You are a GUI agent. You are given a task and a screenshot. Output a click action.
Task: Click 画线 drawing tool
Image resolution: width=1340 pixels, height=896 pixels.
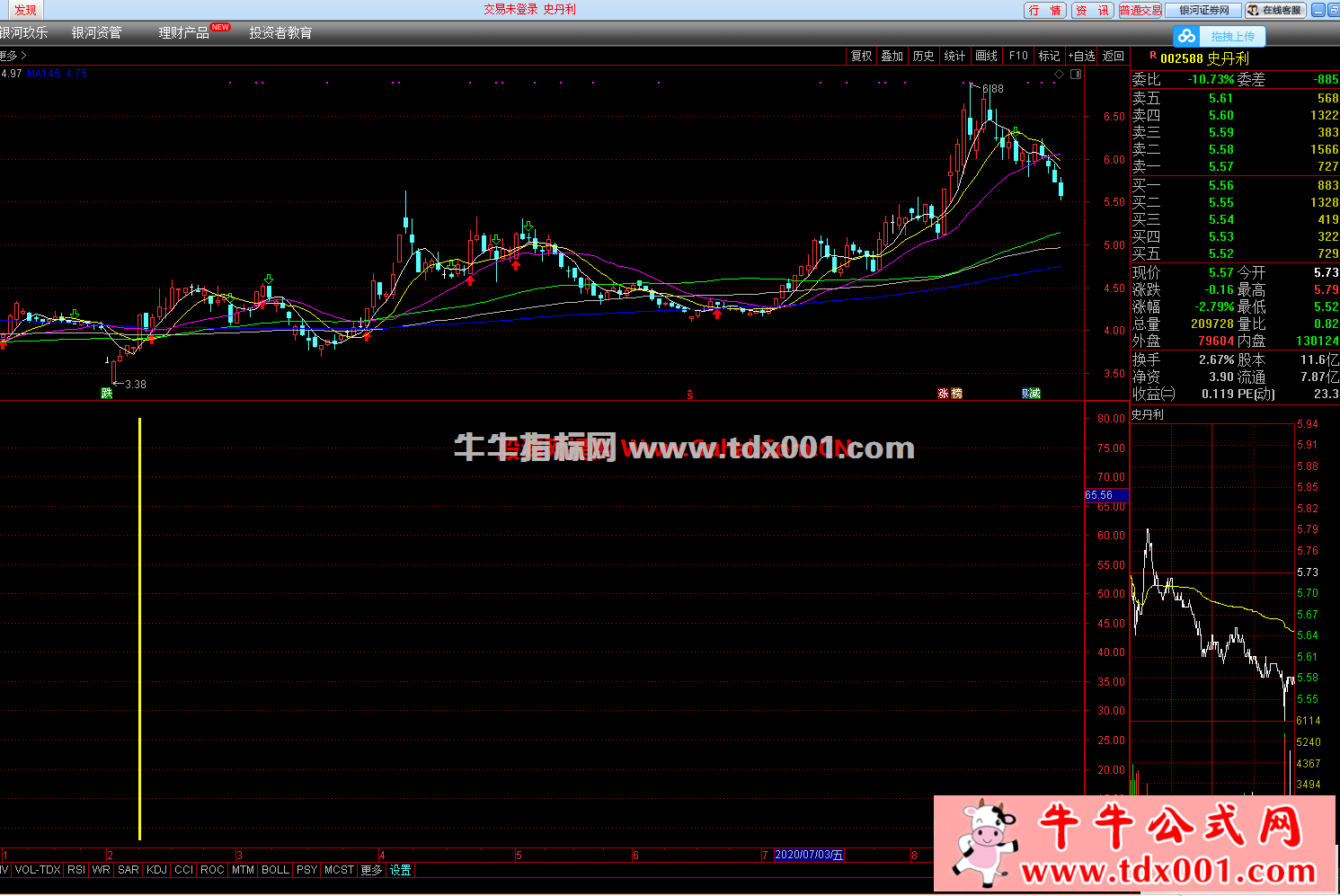(x=987, y=56)
